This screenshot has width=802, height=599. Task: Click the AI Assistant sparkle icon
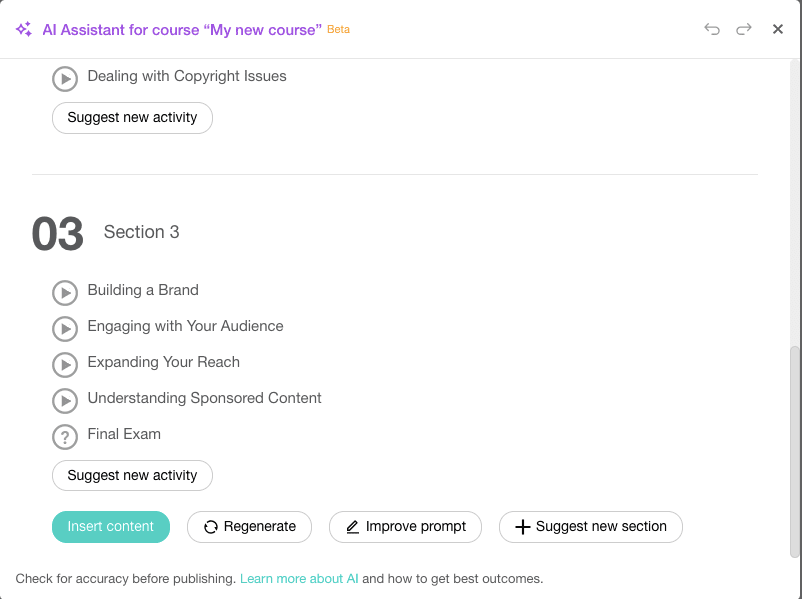22,29
